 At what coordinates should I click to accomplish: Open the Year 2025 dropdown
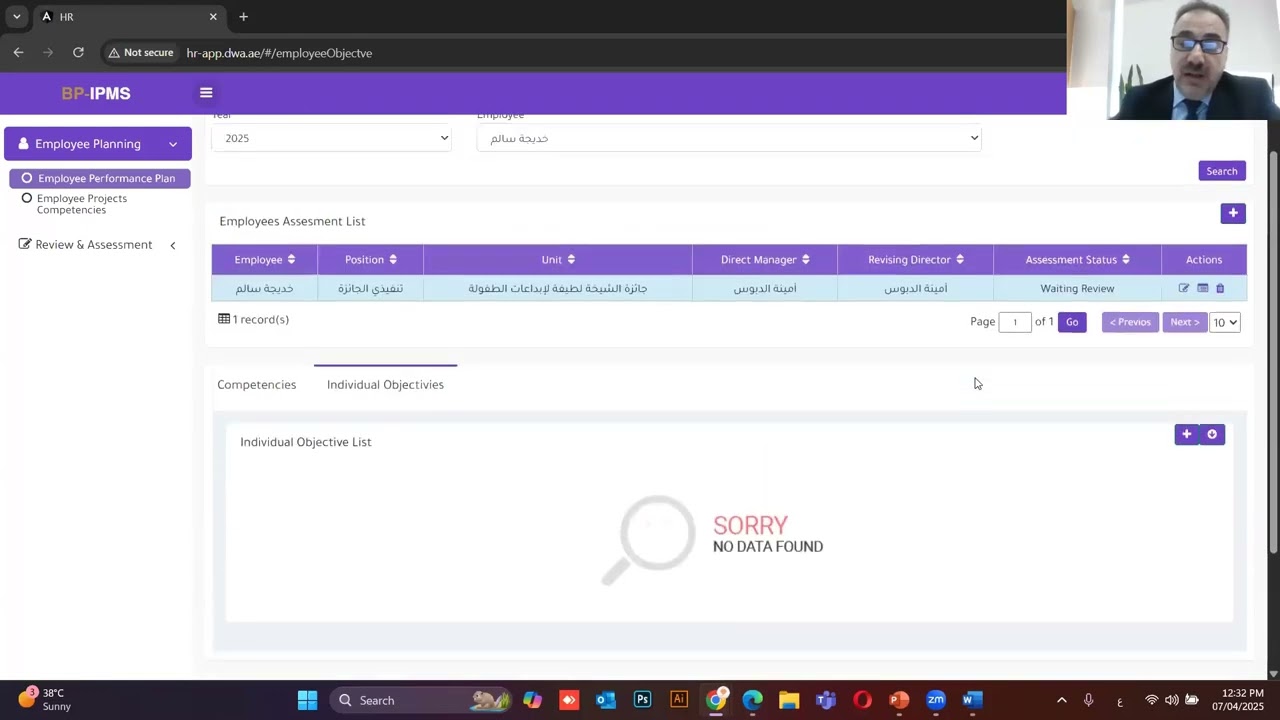(332, 138)
